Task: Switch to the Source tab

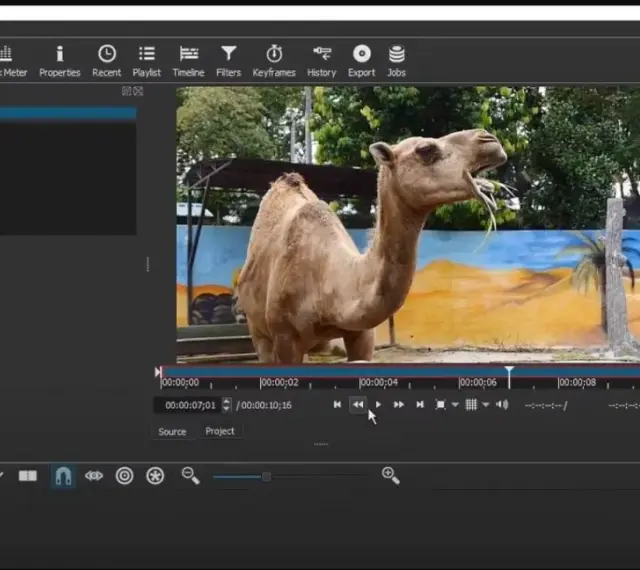Action: tap(172, 432)
